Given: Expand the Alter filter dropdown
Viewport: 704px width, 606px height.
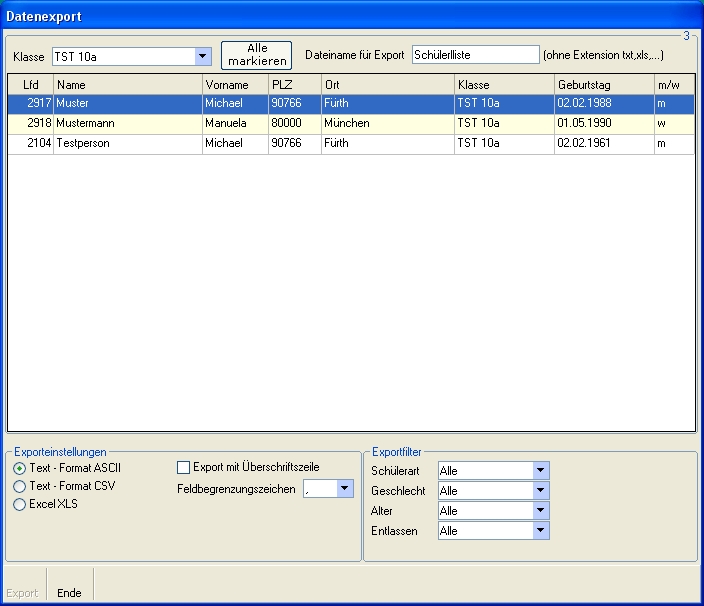Looking at the screenshot, I should coord(541,511).
